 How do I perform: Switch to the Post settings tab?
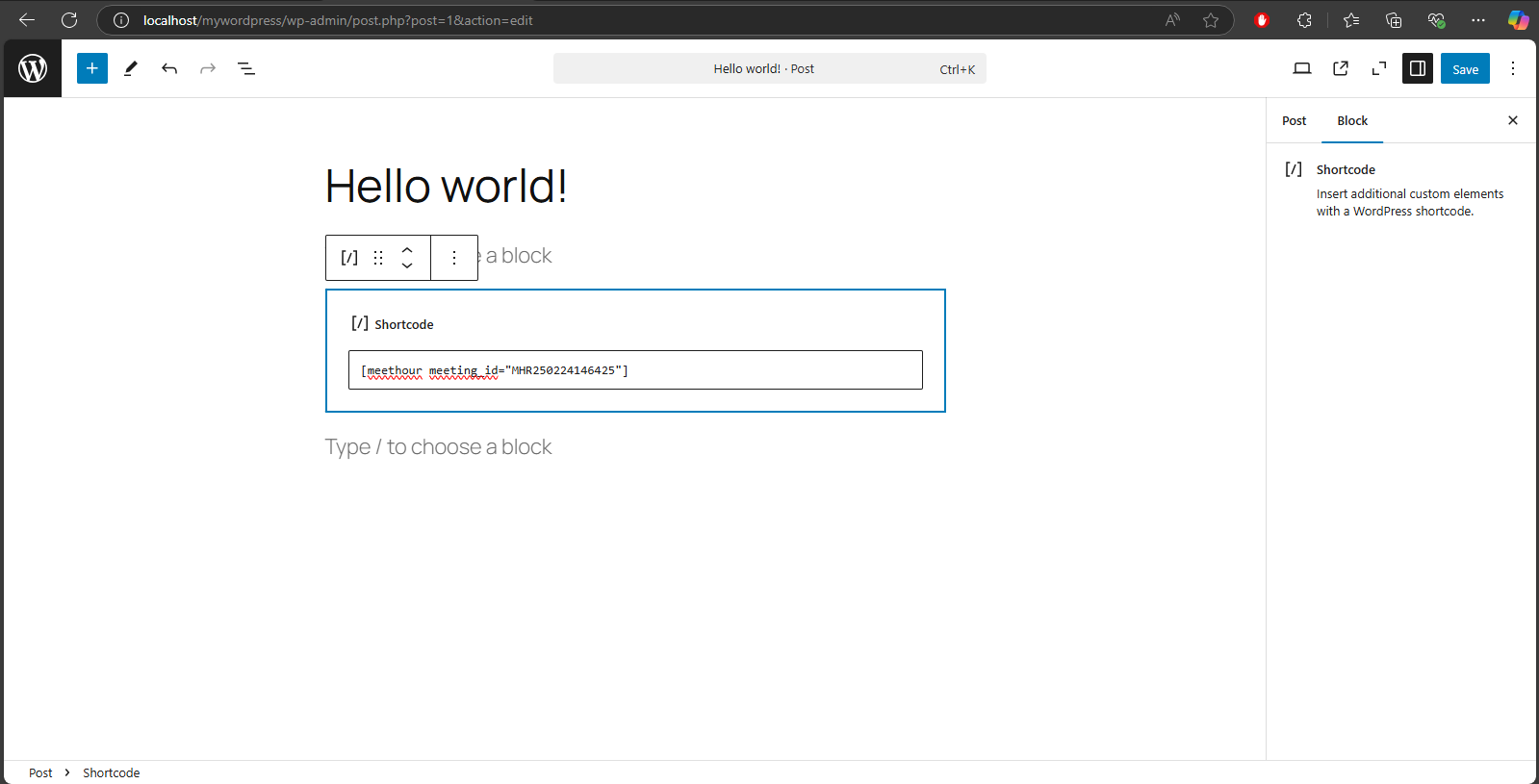tap(1294, 120)
